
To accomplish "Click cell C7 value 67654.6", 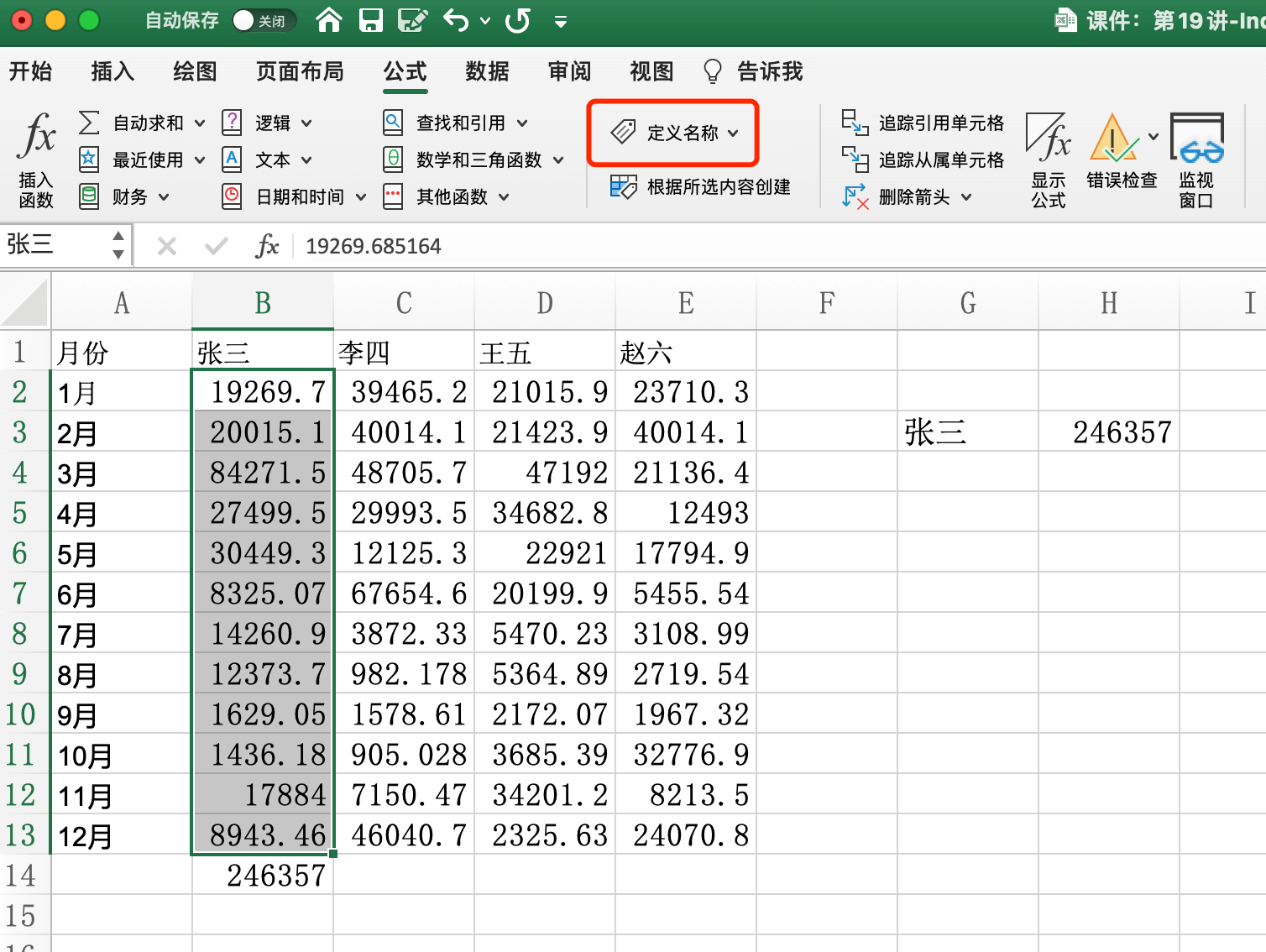I will pos(404,594).
